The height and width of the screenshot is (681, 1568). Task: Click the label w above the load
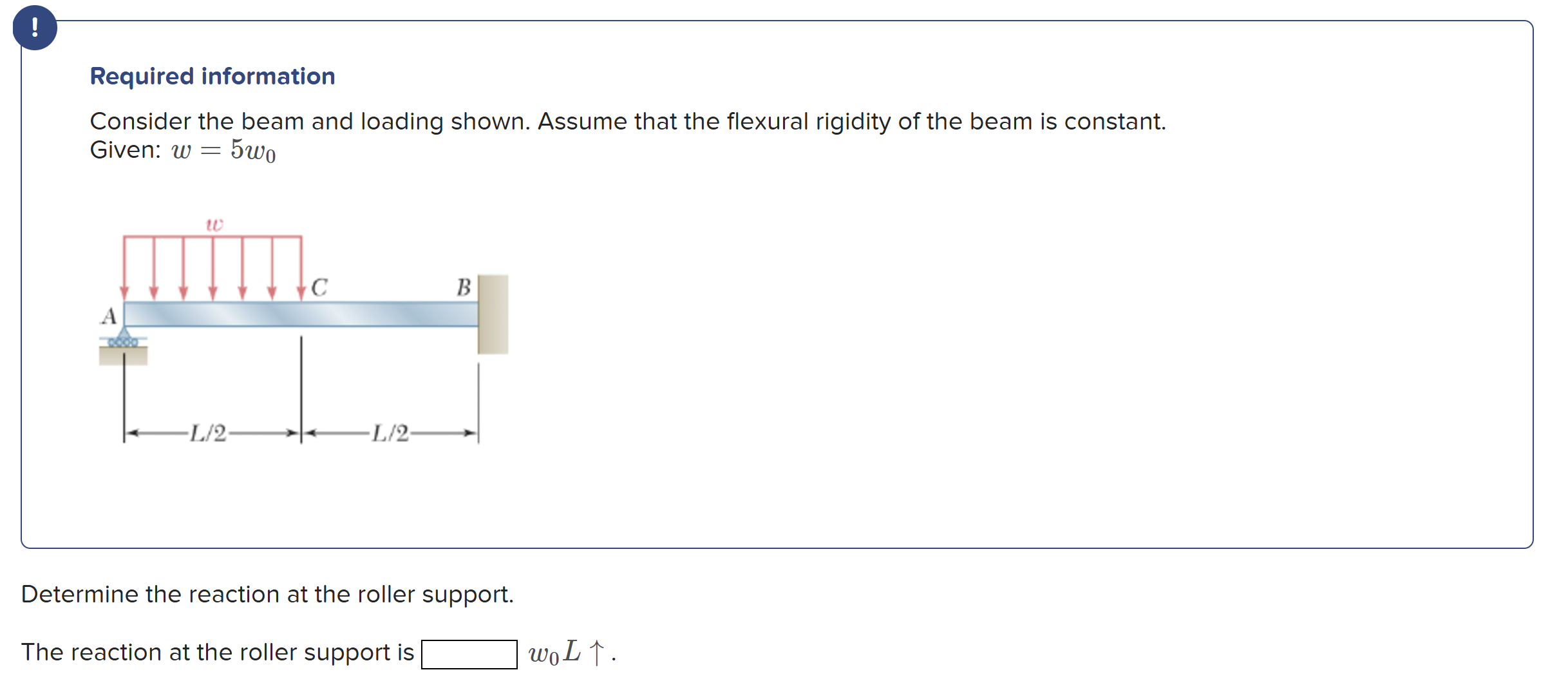pyautogui.click(x=213, y=225)
